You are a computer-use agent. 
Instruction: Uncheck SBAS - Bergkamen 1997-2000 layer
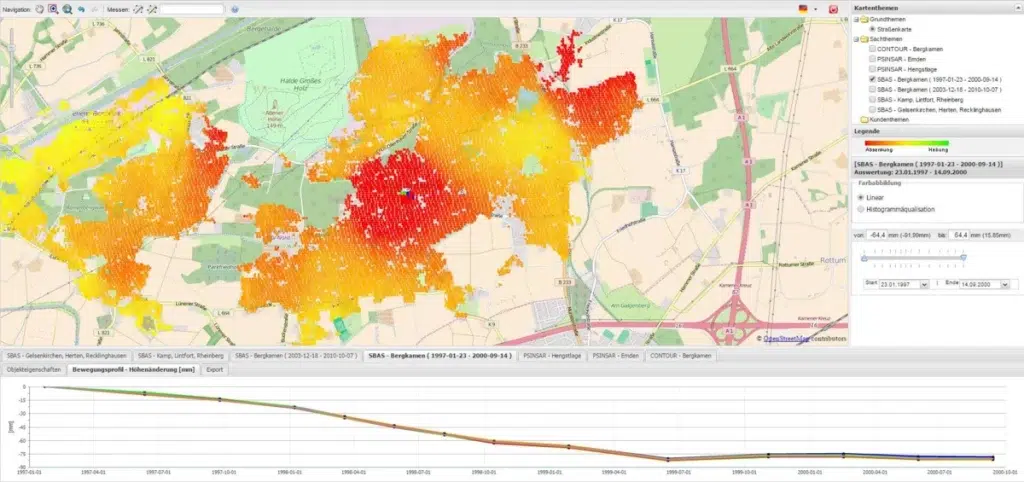point(873,78)
